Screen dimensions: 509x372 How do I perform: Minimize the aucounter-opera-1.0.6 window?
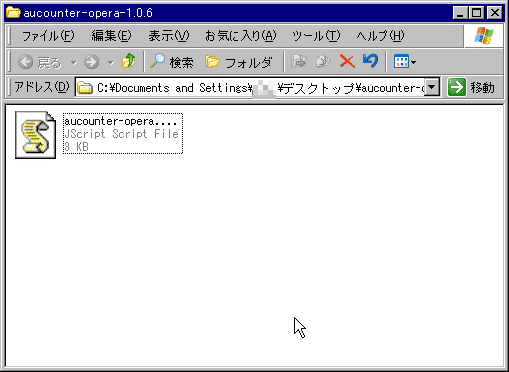460,13
